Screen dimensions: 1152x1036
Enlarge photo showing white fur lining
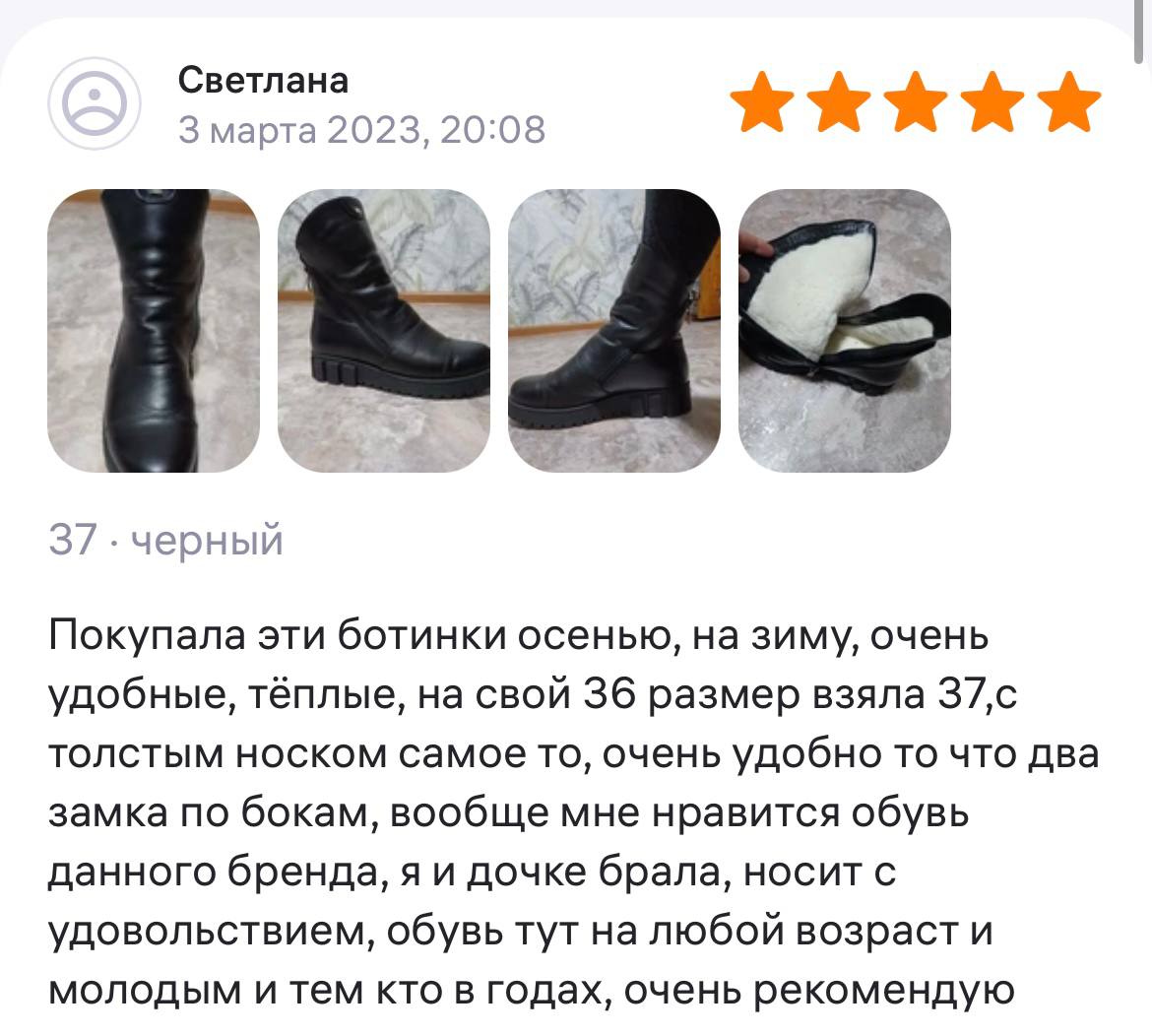[x=845, y=331]
